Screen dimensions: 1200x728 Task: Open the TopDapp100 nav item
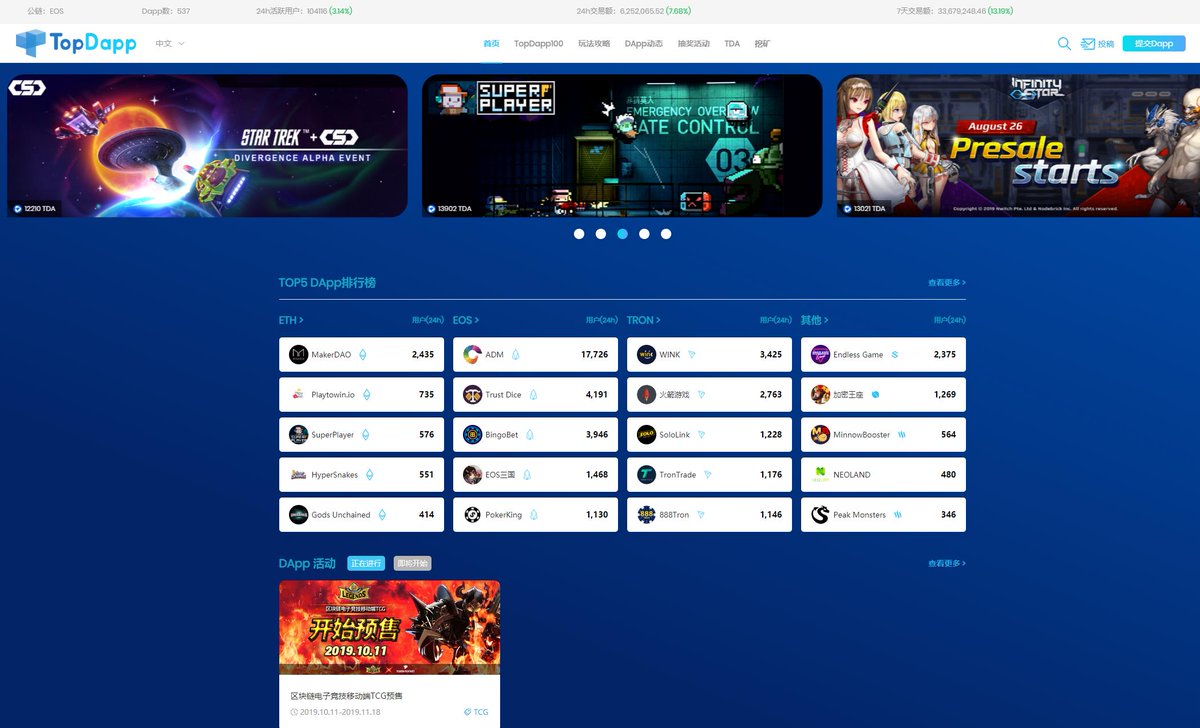click(x=539, y=44)
